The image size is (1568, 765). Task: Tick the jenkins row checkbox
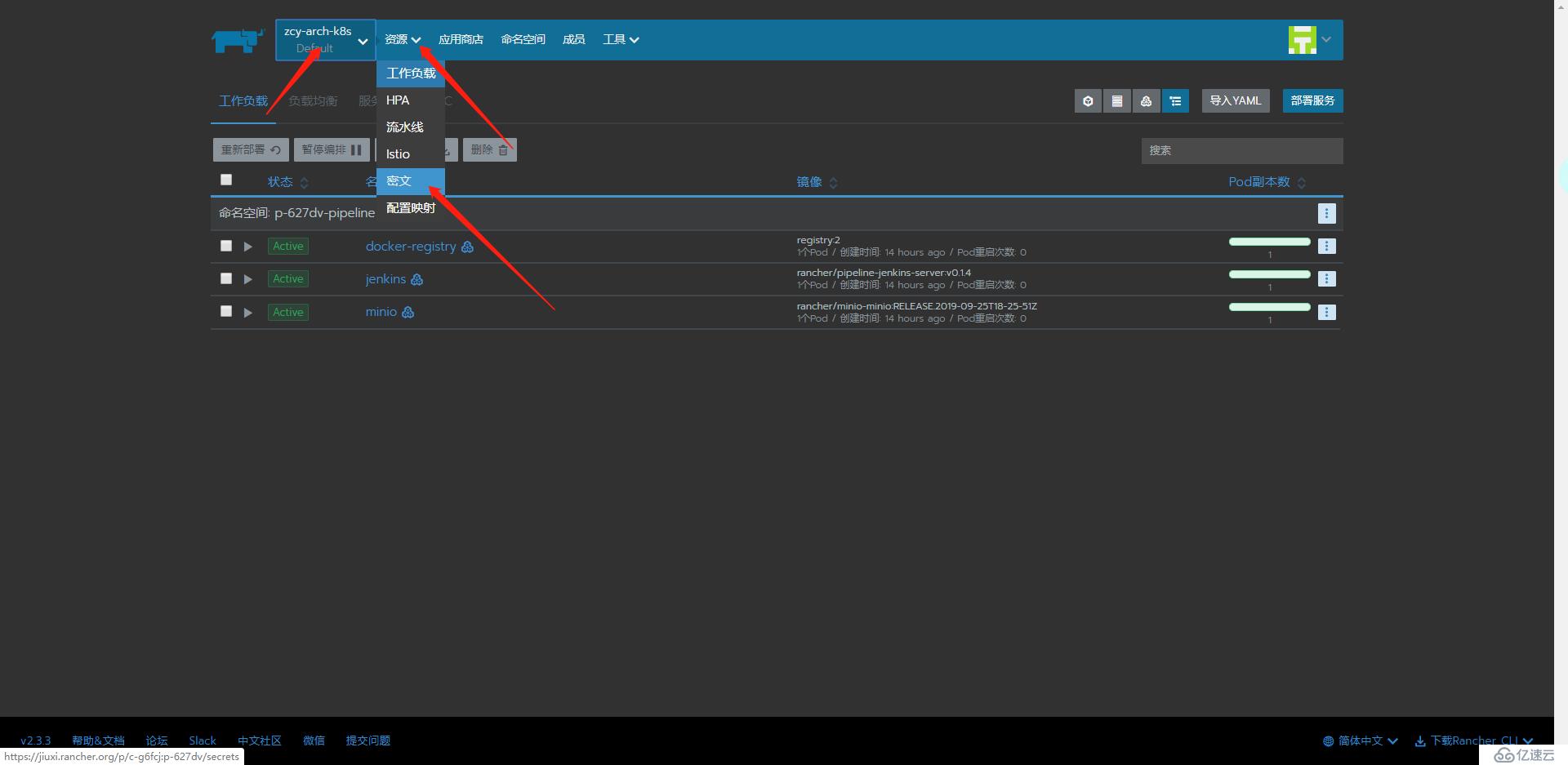click(226, 278)
